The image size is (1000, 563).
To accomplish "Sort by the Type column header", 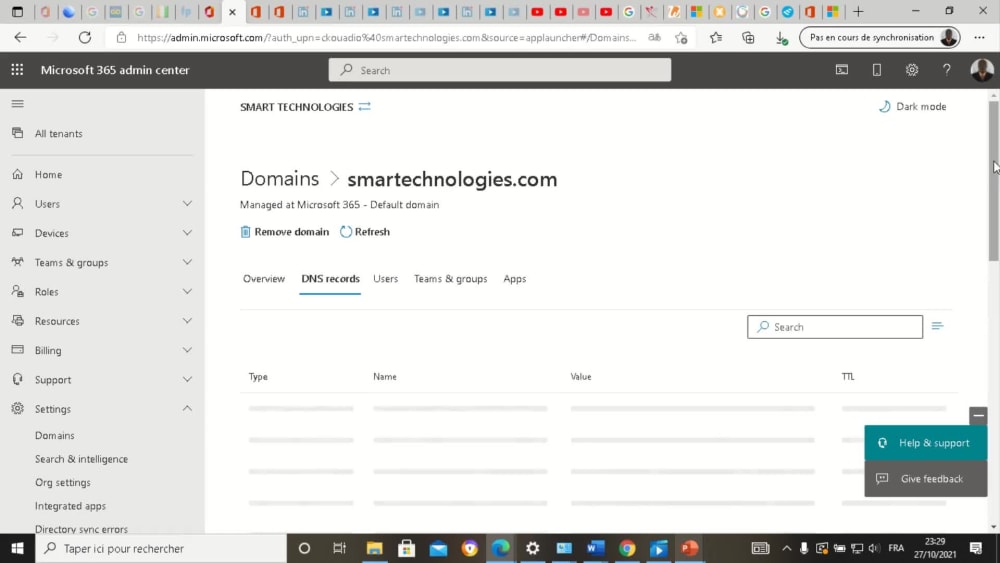I will click(258, 377).
